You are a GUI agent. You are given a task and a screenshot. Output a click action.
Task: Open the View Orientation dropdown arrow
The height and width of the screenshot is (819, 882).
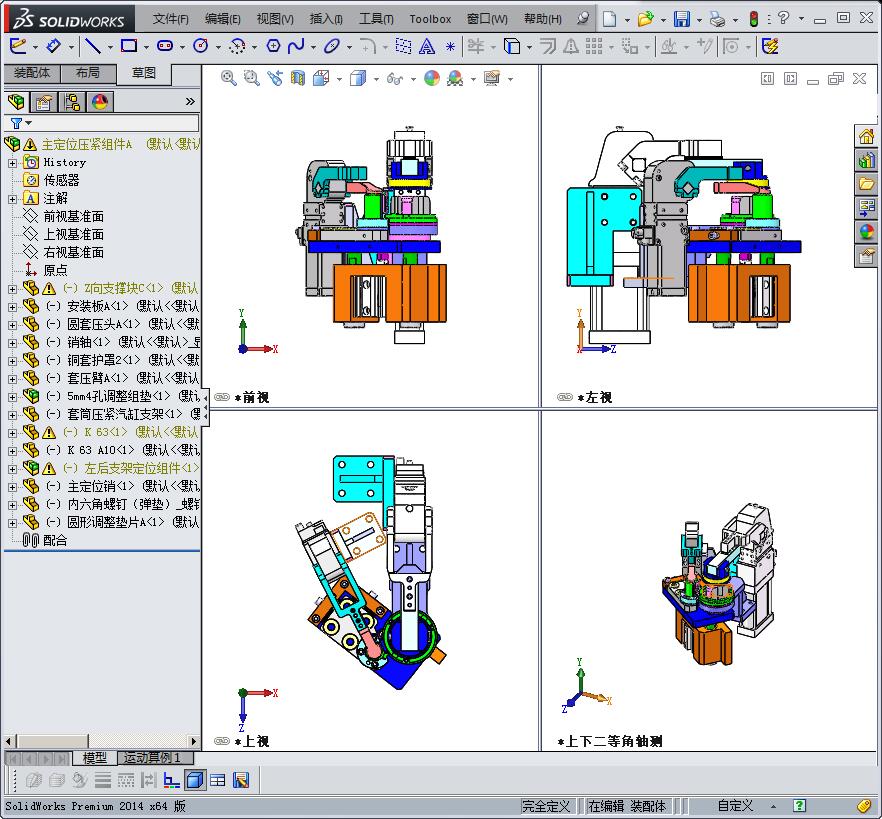[x=339, y=79]
